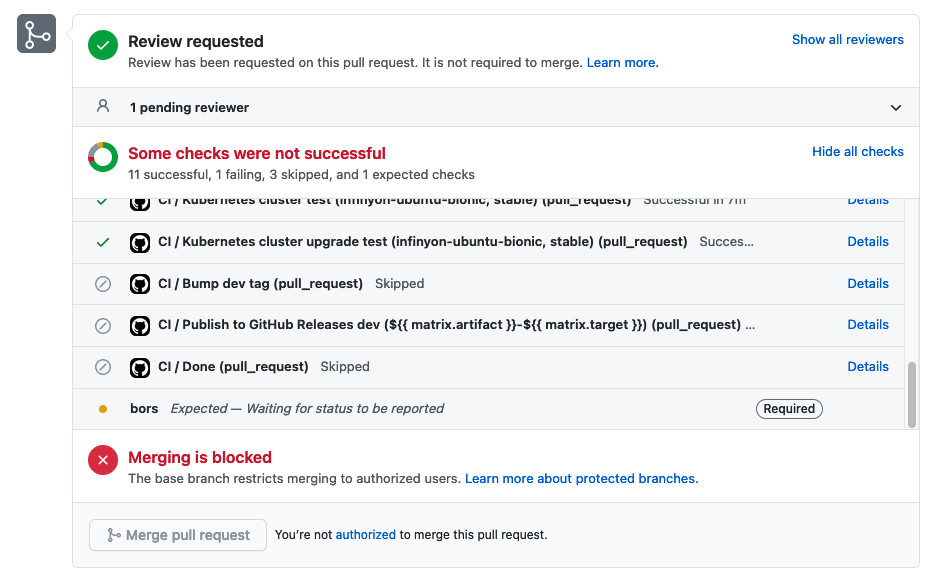934x582 pixels.
Task: Click the pull request merge icon in top-left corner
Action: coord(36,34)
